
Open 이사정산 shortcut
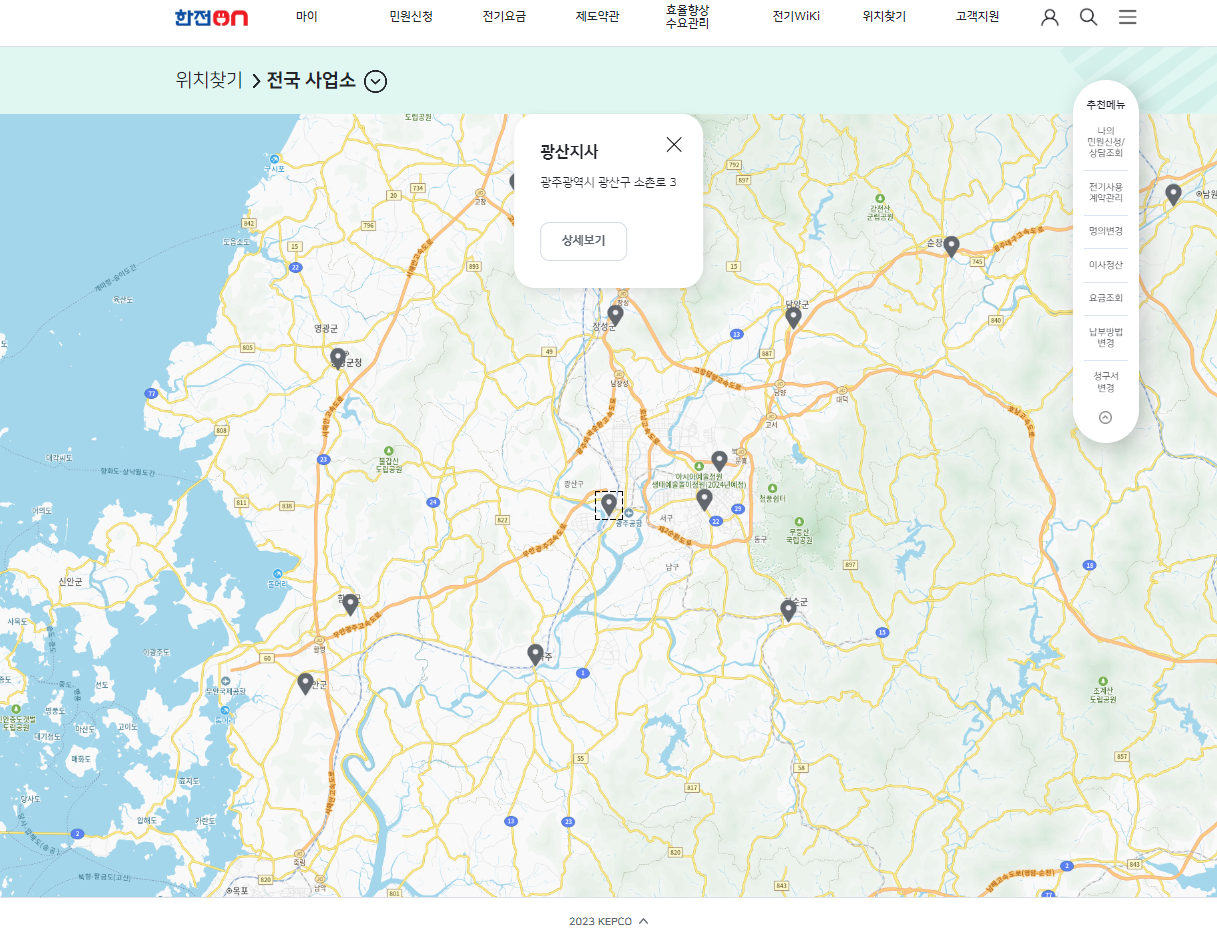click(x=1105, y=265)
